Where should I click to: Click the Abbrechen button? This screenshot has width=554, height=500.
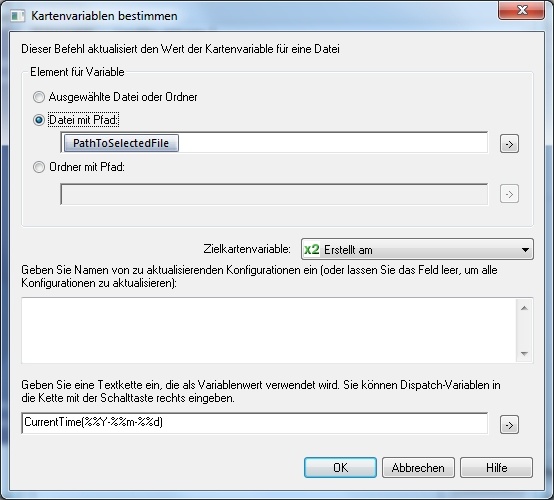(x=418, y=467)
